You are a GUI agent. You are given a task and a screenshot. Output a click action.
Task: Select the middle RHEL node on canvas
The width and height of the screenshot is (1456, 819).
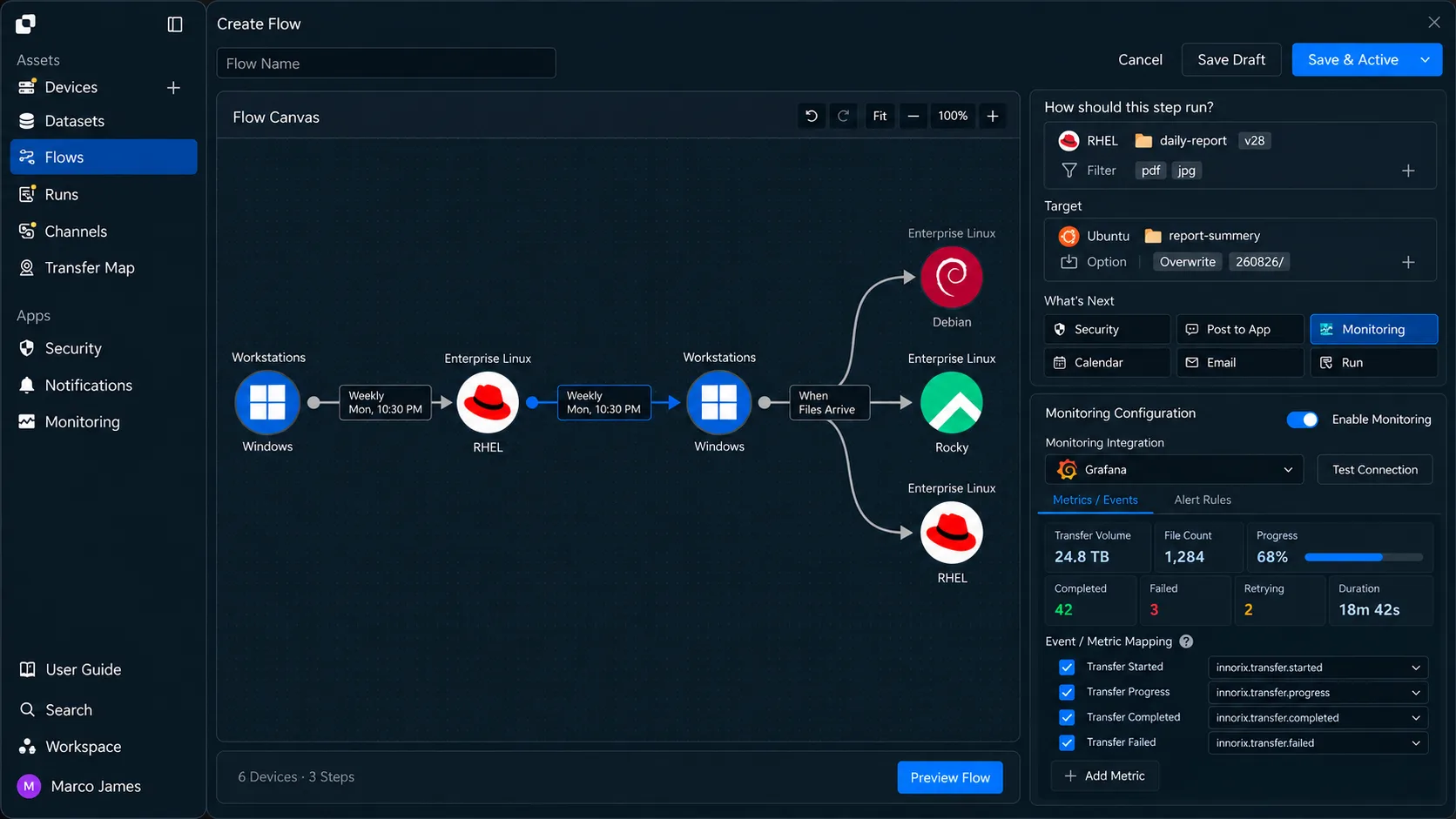(488, 402)
